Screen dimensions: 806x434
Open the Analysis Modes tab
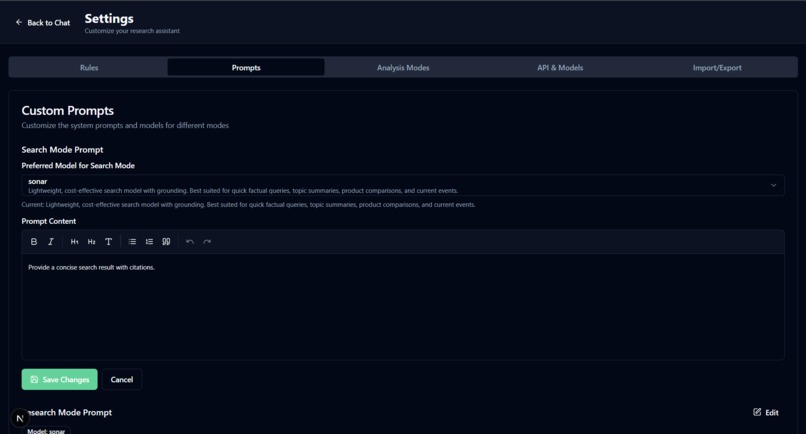[x=403, y=67]
